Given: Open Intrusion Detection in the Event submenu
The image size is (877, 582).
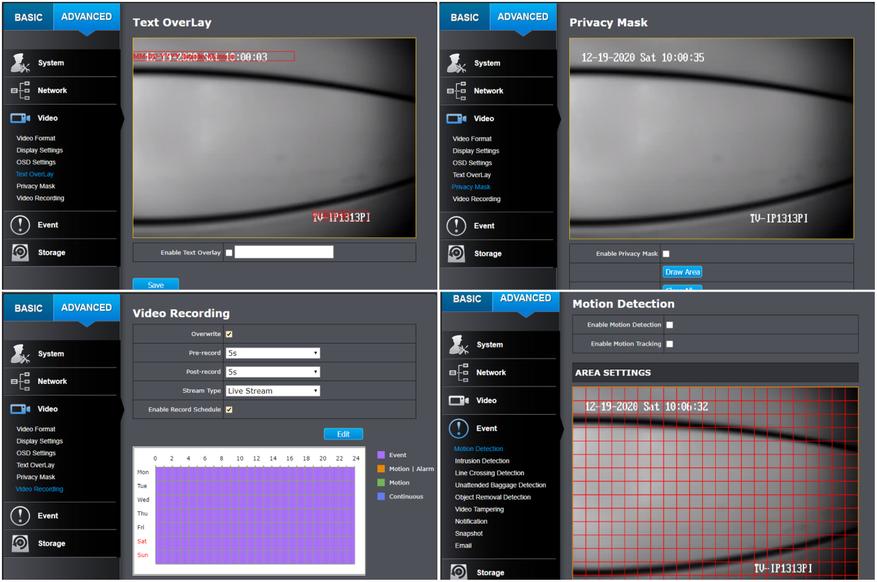Looking at the screenshot, I should 482,461.
